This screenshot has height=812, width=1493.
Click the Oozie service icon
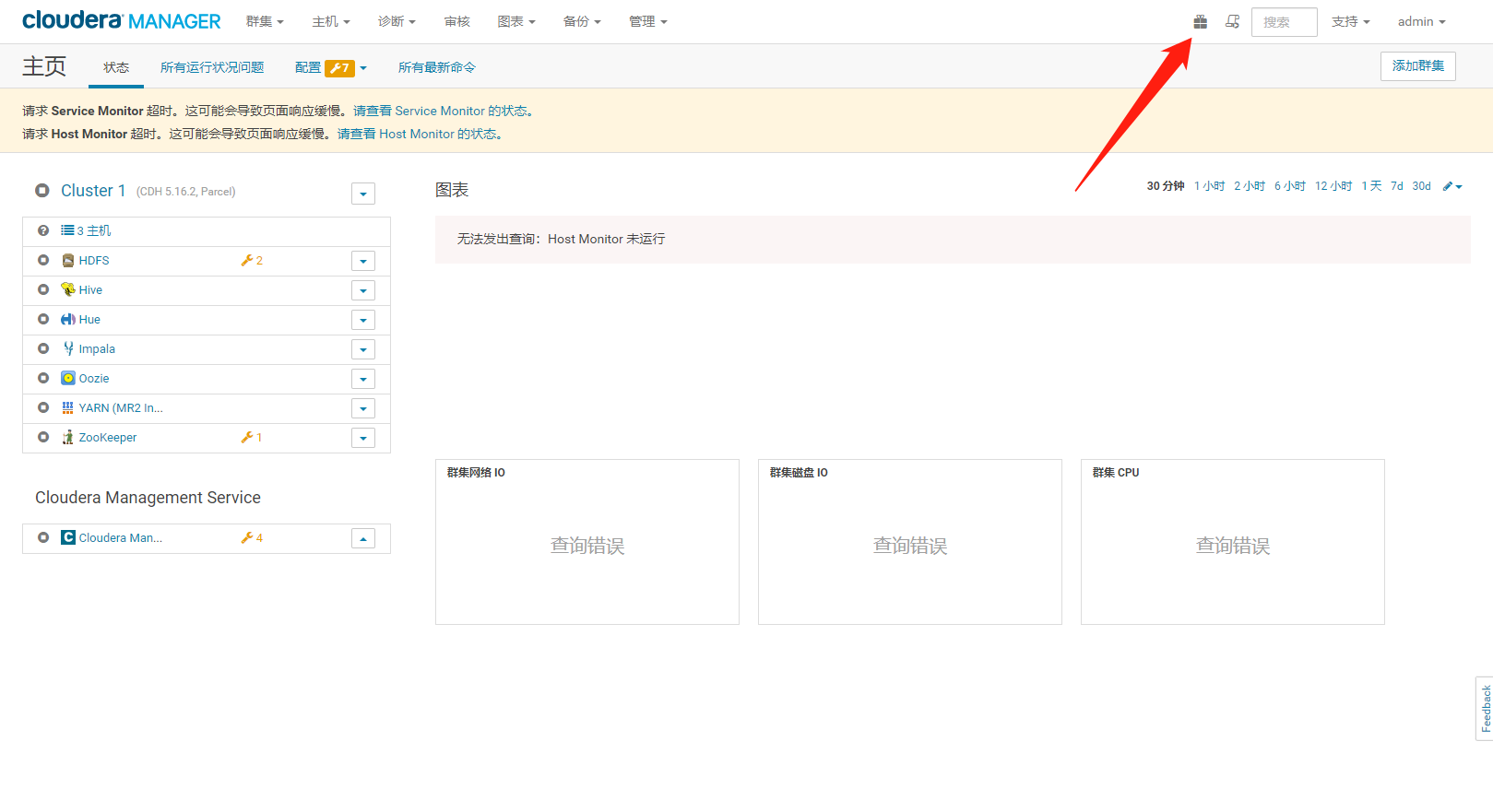(68, 378)
